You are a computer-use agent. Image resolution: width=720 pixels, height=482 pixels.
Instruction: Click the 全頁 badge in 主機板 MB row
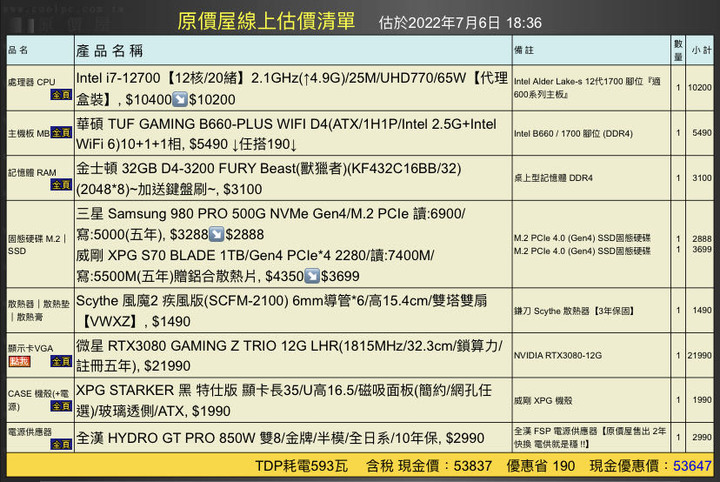pos(61,133)
